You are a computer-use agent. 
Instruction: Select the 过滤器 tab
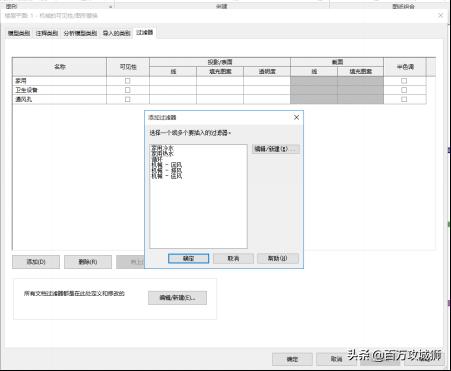[x=145, y=32]
